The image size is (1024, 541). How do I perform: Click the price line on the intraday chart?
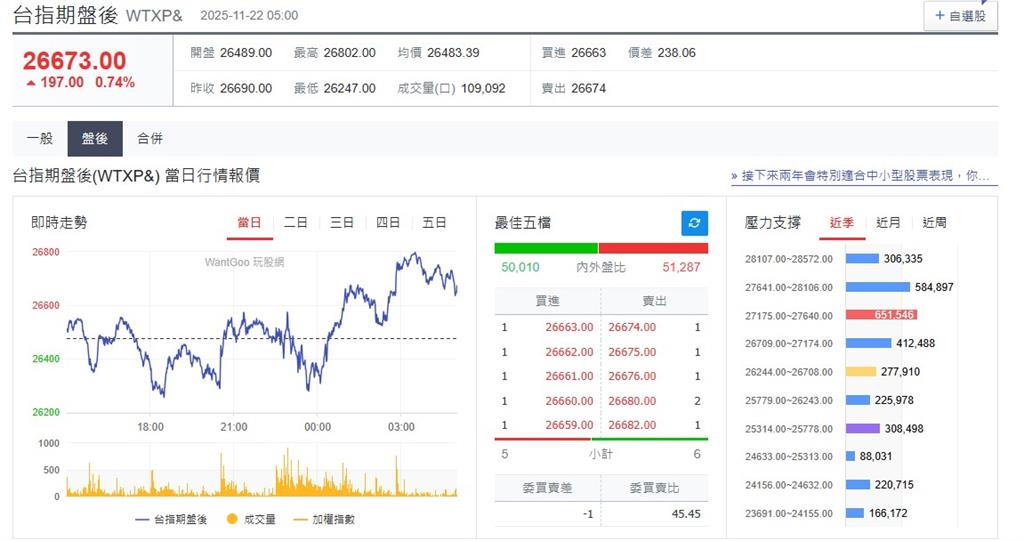coord(261,323)
